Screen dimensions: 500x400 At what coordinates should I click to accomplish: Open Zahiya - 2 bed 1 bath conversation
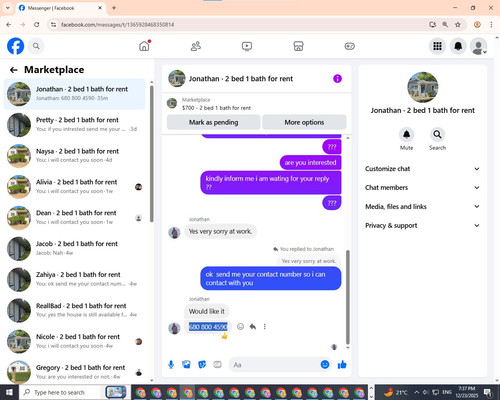tap(74, 279)
